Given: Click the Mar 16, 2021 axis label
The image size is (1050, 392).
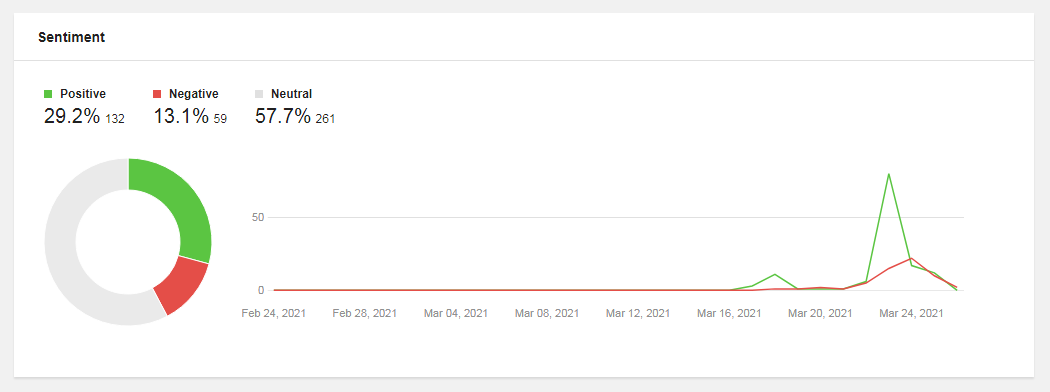Looking at the screenshot, I should click(x=729, y=313).
